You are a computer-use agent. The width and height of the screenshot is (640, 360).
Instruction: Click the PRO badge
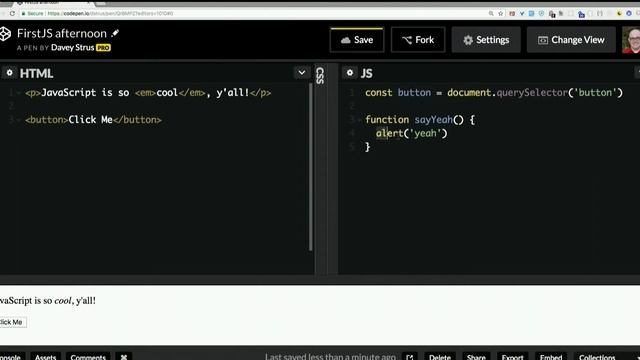[103, 48]
